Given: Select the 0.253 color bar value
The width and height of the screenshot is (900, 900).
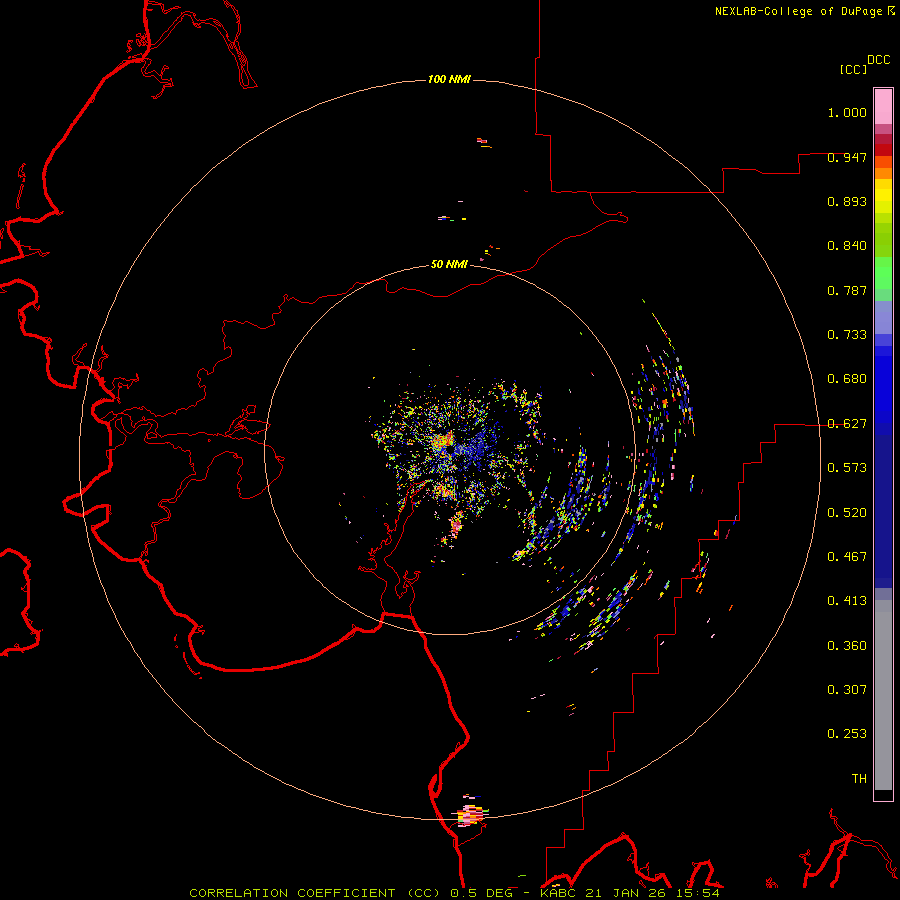Looking at the screenshot, I should [x=847, y=734].
